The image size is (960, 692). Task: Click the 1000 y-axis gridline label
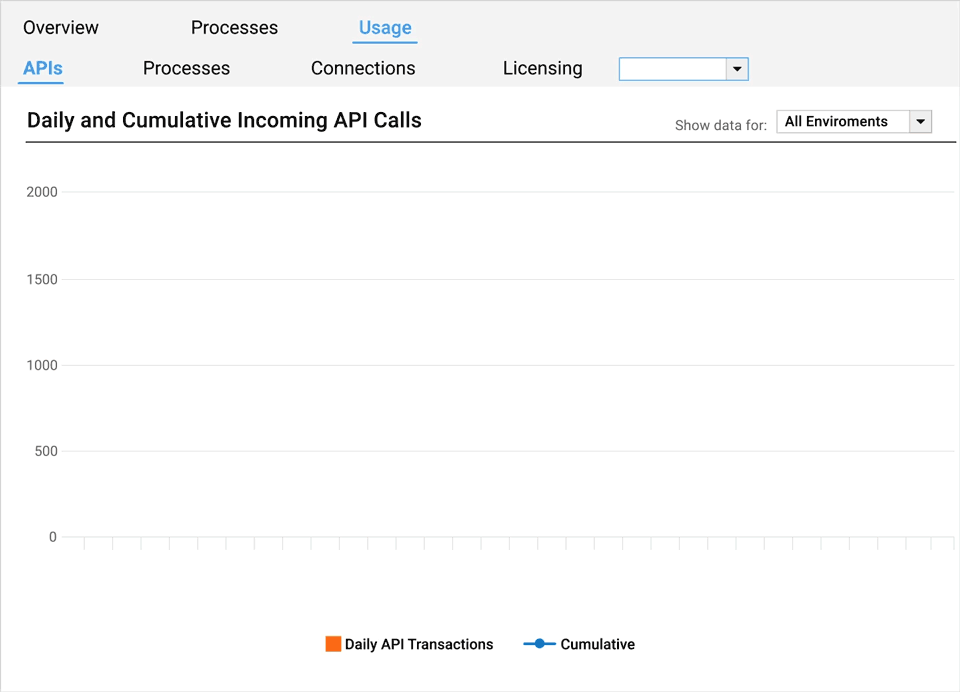[42, 365]
